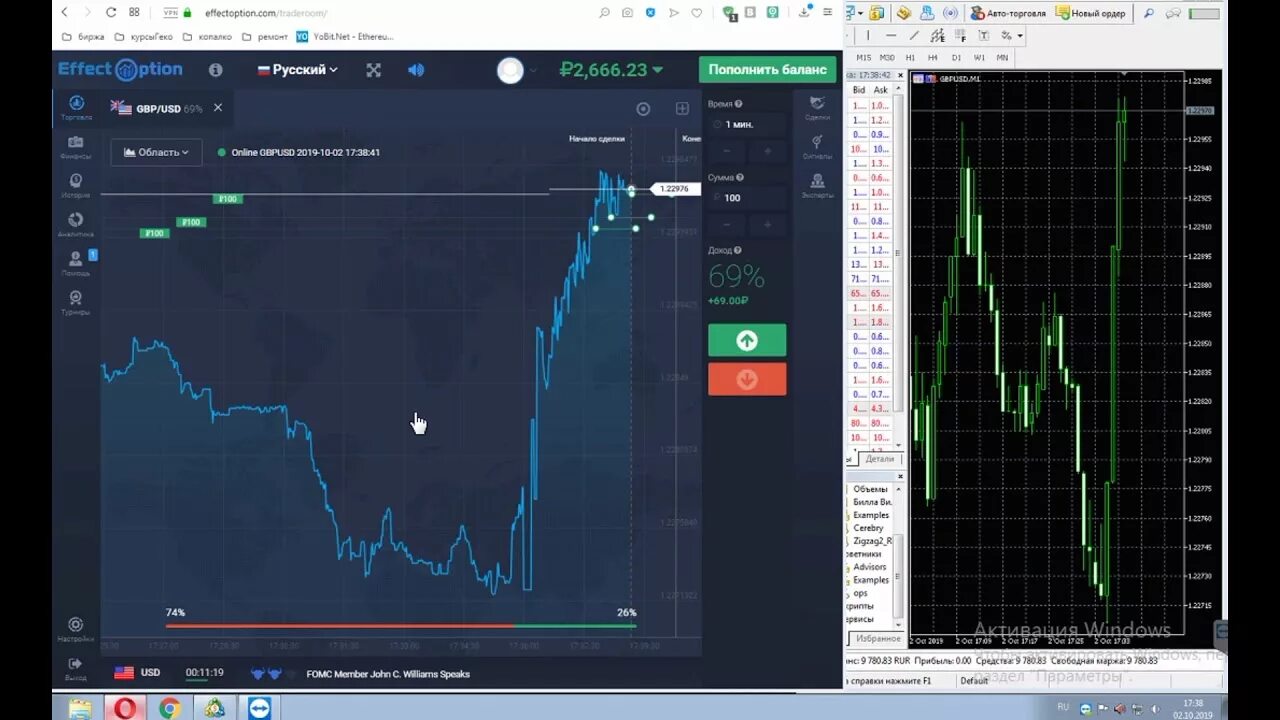Click the browser reload button

(x=110, y=13)
